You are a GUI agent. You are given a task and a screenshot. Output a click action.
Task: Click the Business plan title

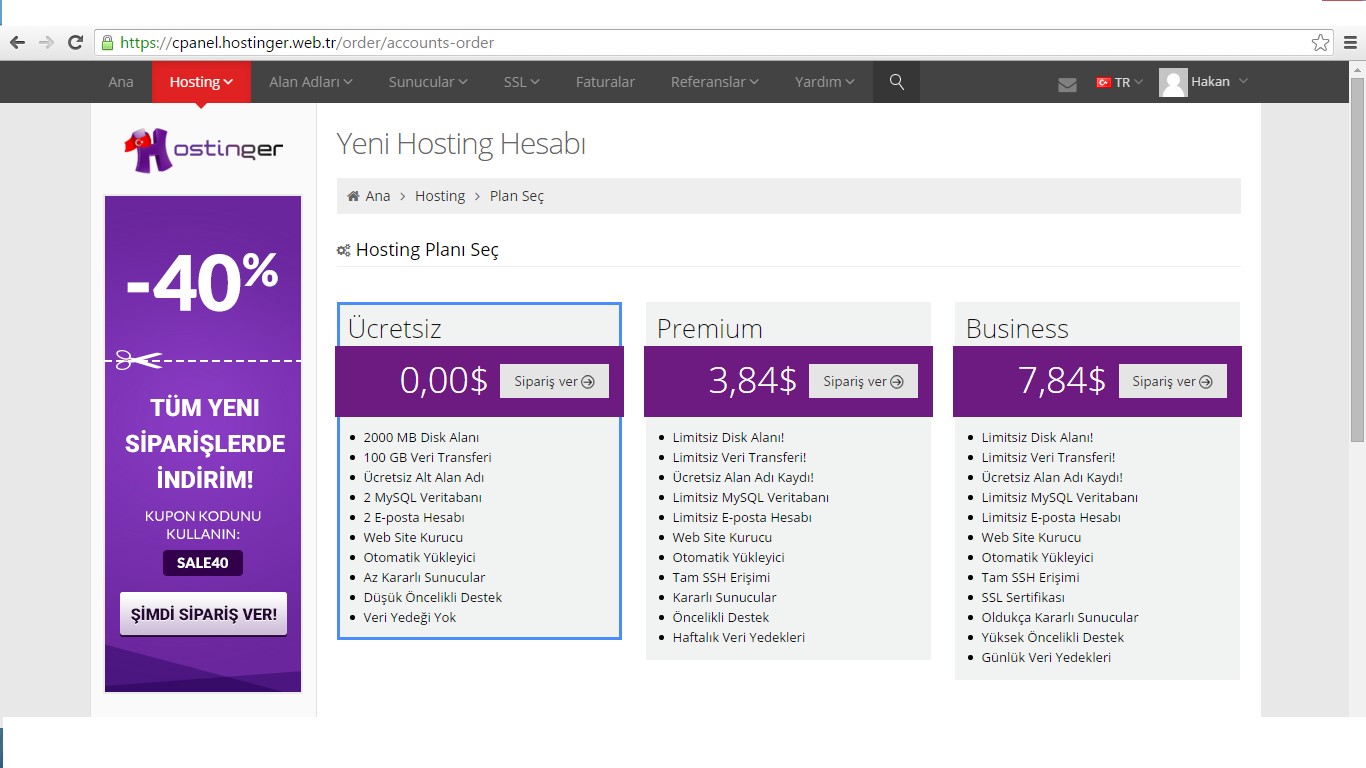click(1017, 328)
